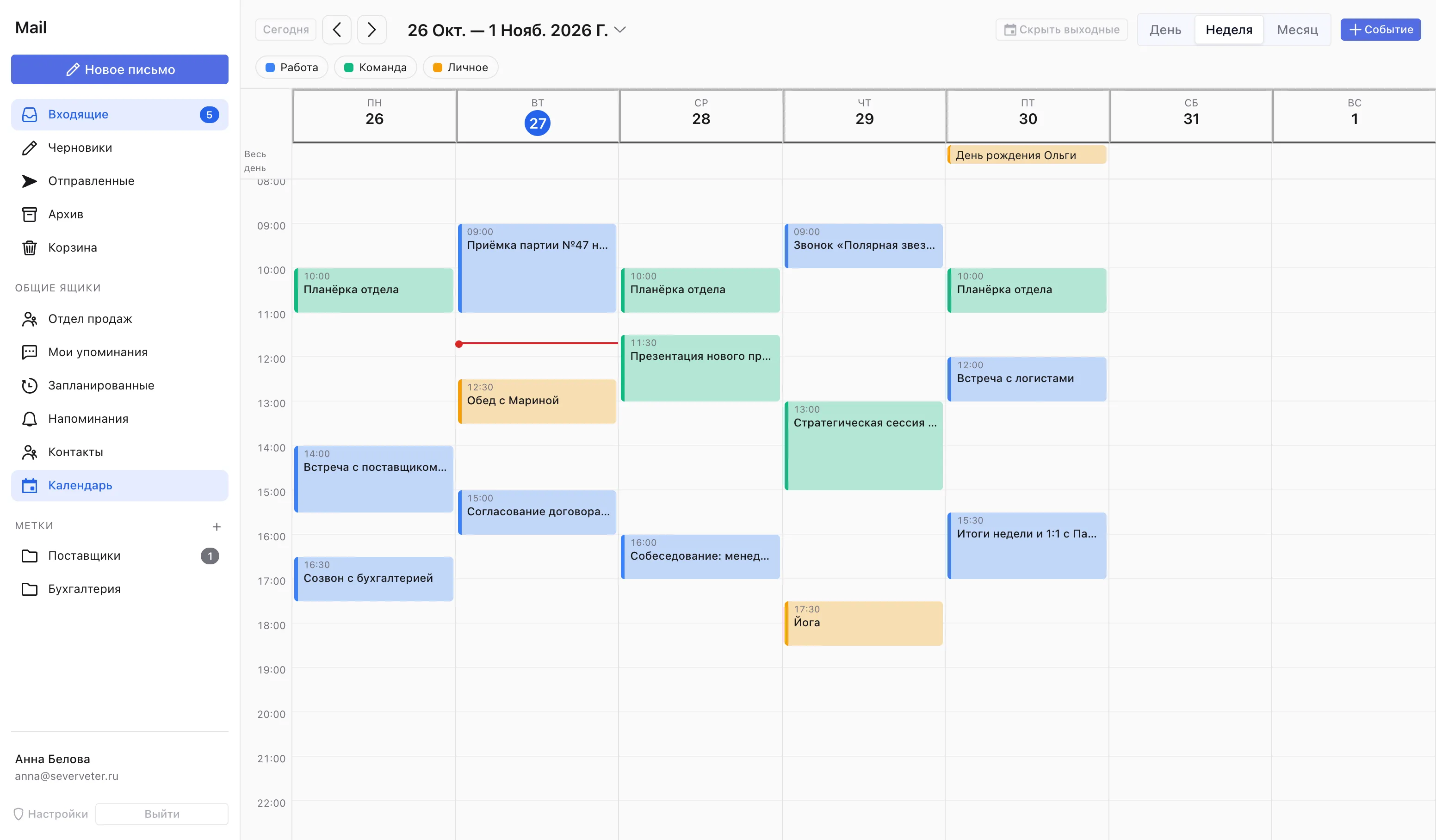1436x840 pixels.
Task: Open the Бухгалтерия label folder
Action: 120,589
